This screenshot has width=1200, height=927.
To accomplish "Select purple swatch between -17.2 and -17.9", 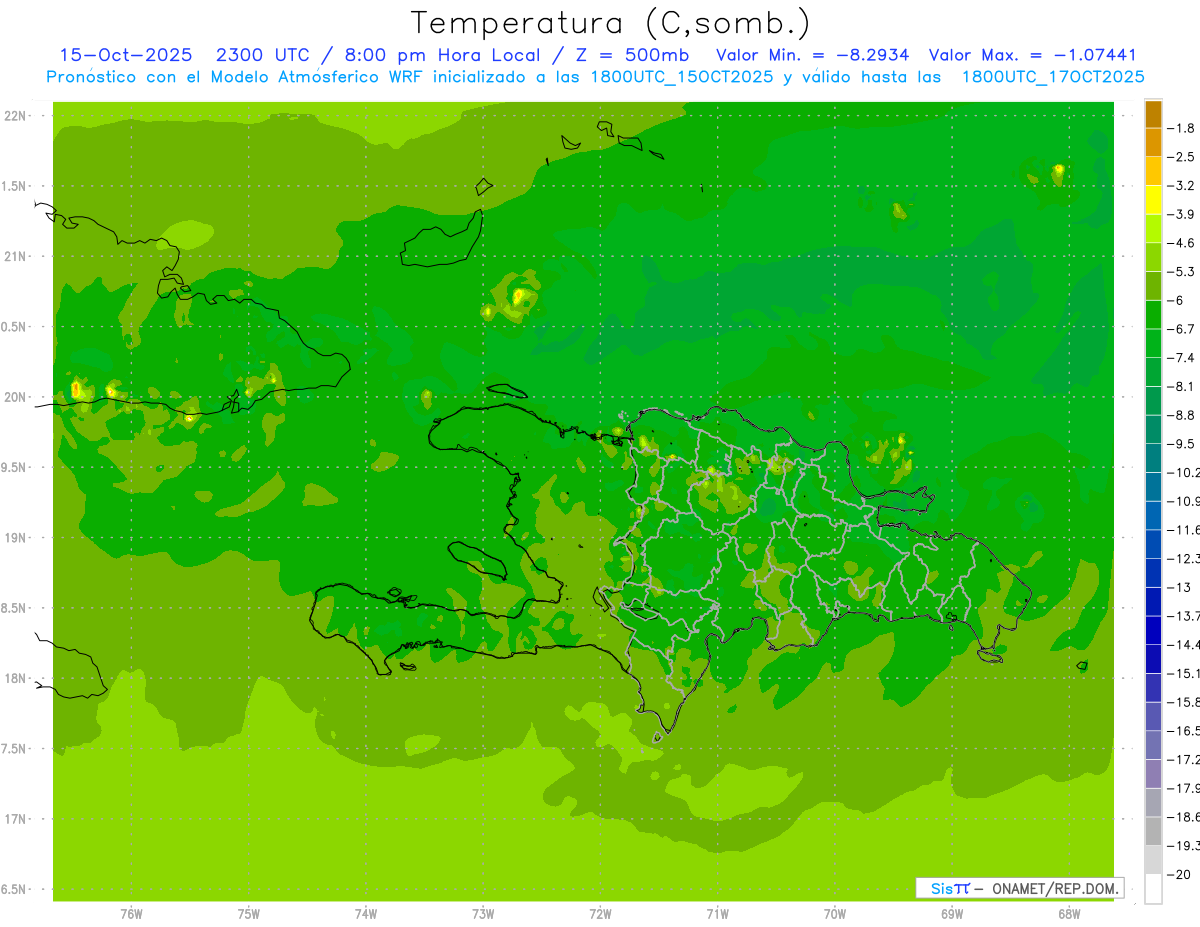I will (1153, 773).
